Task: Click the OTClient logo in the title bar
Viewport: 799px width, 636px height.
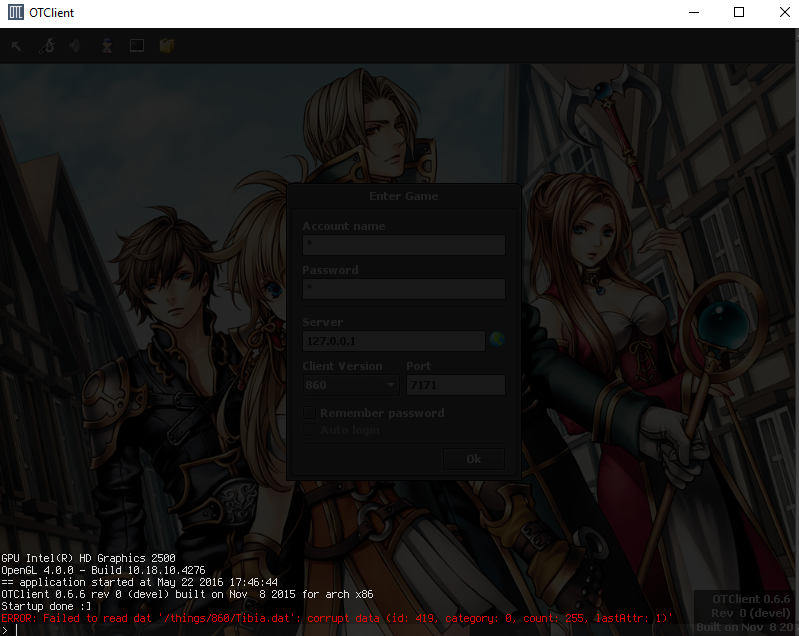Action: [16, 12]
